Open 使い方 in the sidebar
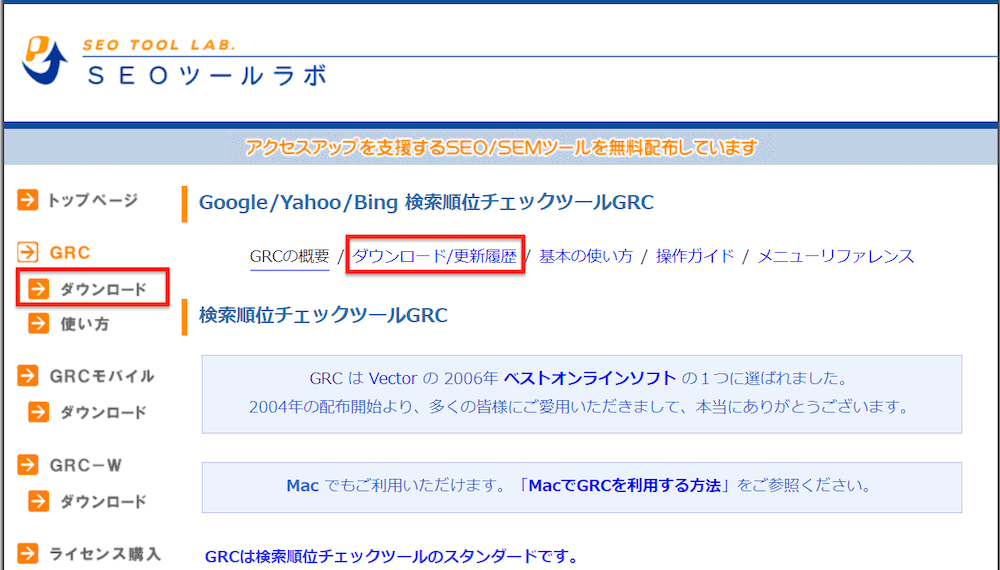This screenshot has height=570, width=1000. (x=85, y=324)
